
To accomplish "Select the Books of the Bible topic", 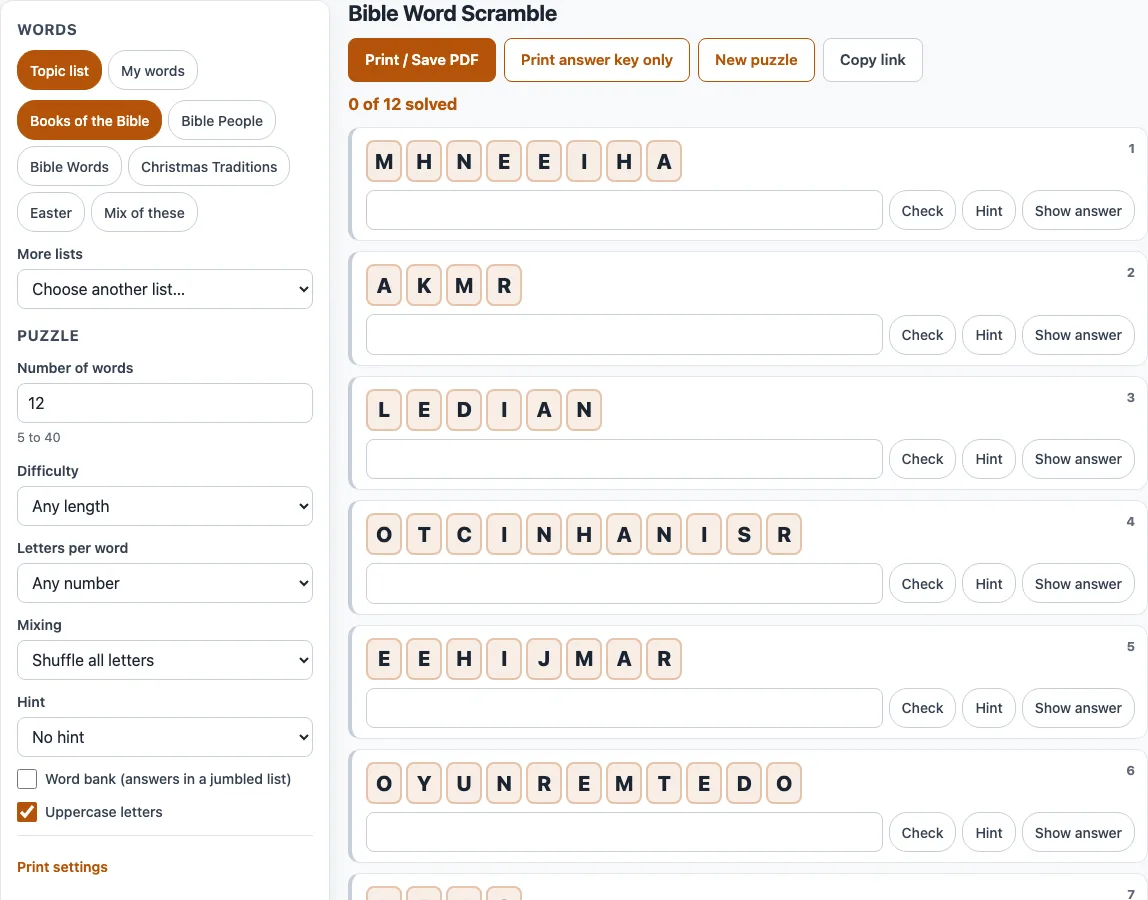I will (89, 120).
